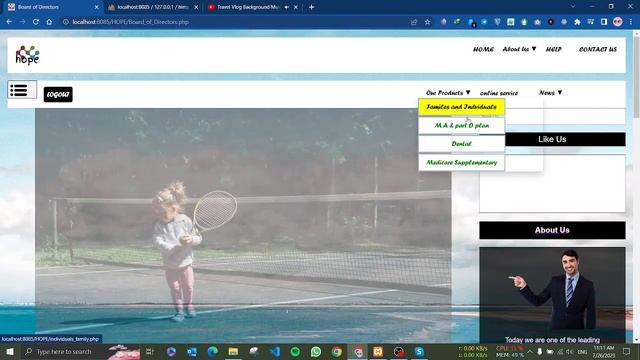Click the share icon in the address bar
The image size is (640, 360).
coord(414,22)
